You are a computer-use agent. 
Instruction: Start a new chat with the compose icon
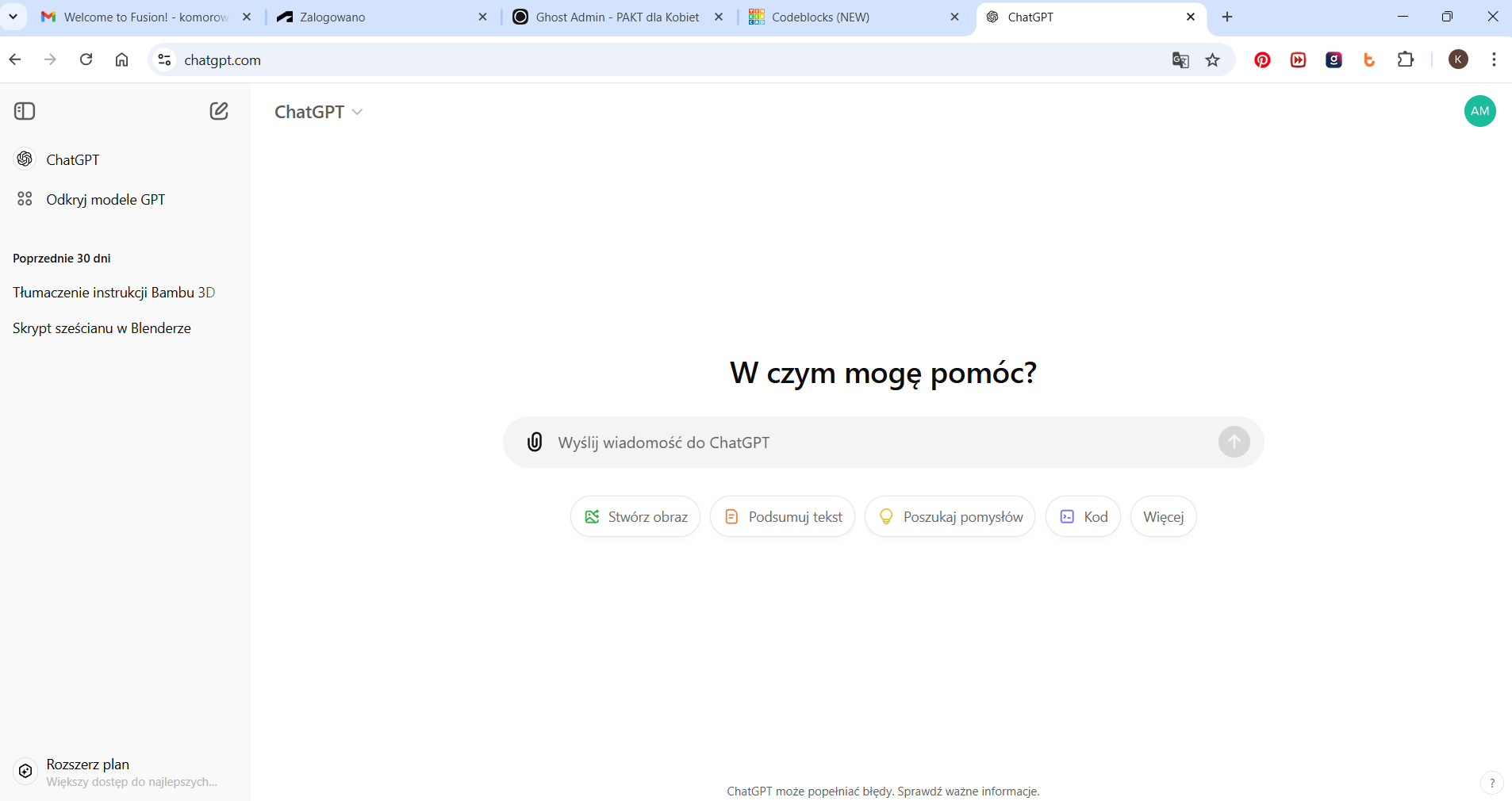(219, 111)
